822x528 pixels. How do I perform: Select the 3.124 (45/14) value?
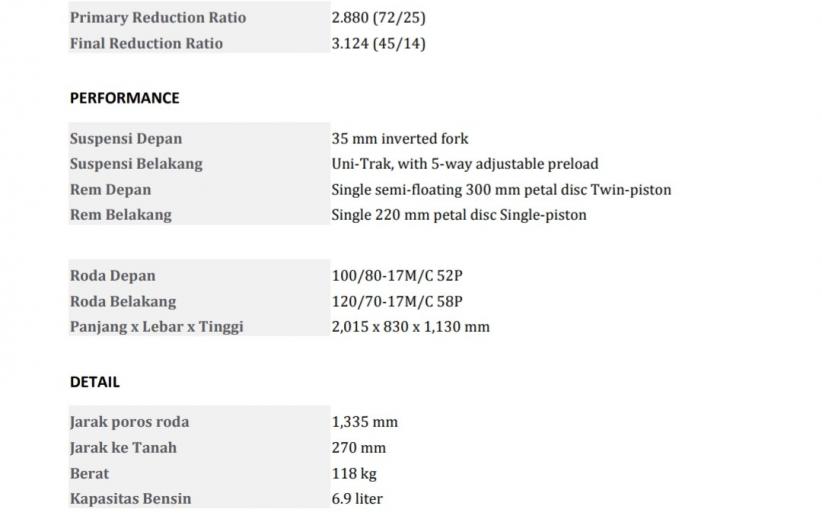[379, 43]
